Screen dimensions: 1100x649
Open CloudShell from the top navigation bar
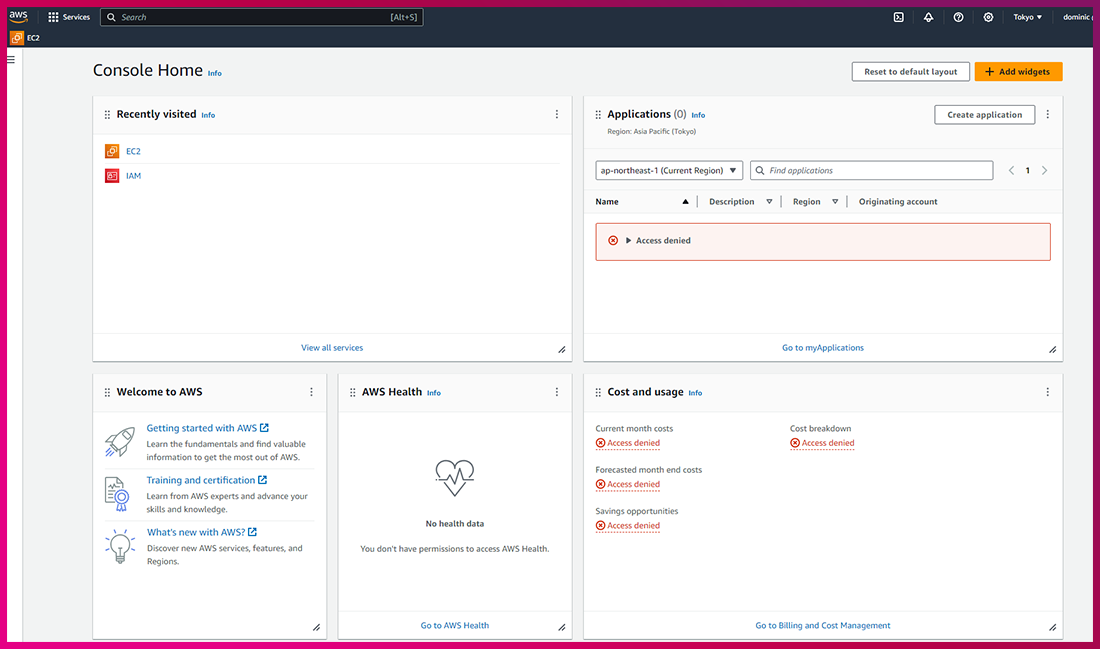[899, 17]
